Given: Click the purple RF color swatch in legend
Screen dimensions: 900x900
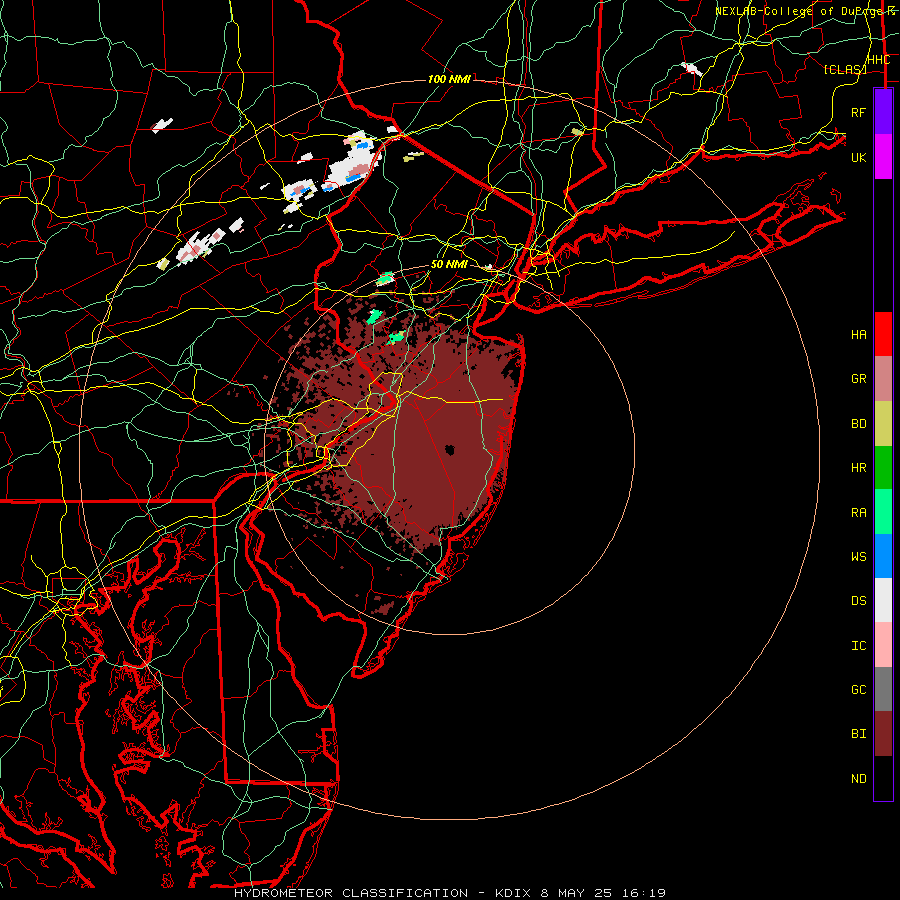Looking at the screenshot, I should coord(883,112).
